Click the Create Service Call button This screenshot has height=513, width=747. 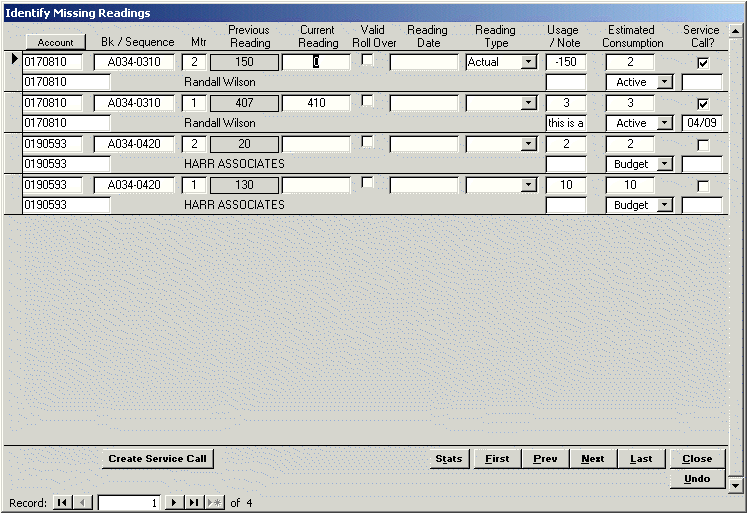pyautogui.click(x=158, y=459)
